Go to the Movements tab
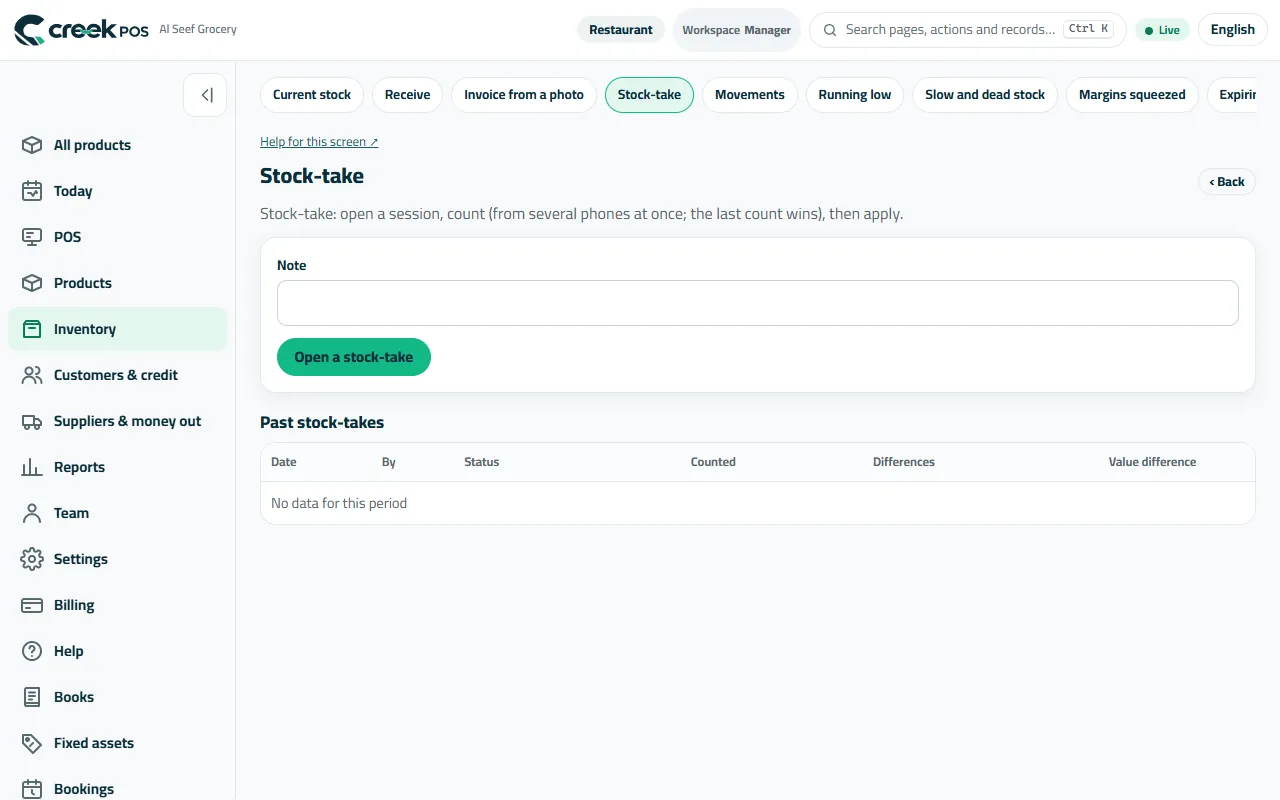1280x800 pixels. point(750,95)
